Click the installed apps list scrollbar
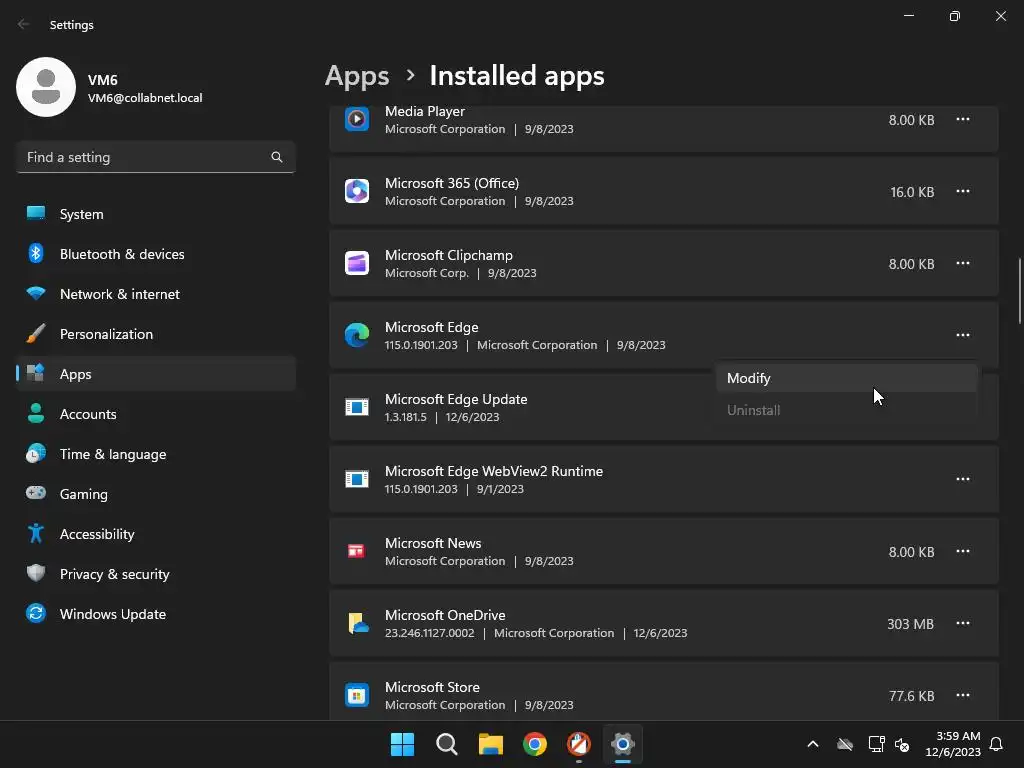Image resolution: width=1024 pixels, height=768 pixels. pyautogui.click(x=1020, y=290)
